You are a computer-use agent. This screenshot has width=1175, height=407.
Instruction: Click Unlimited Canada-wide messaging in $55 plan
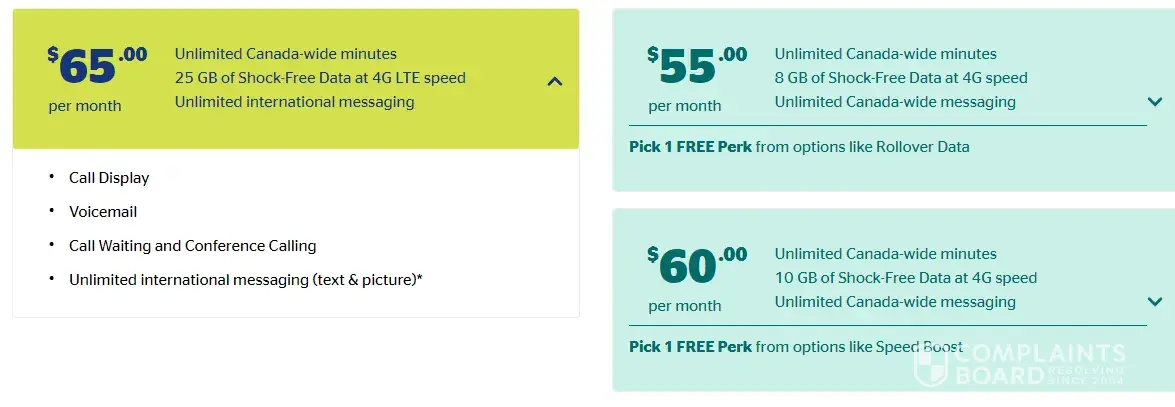895,102
